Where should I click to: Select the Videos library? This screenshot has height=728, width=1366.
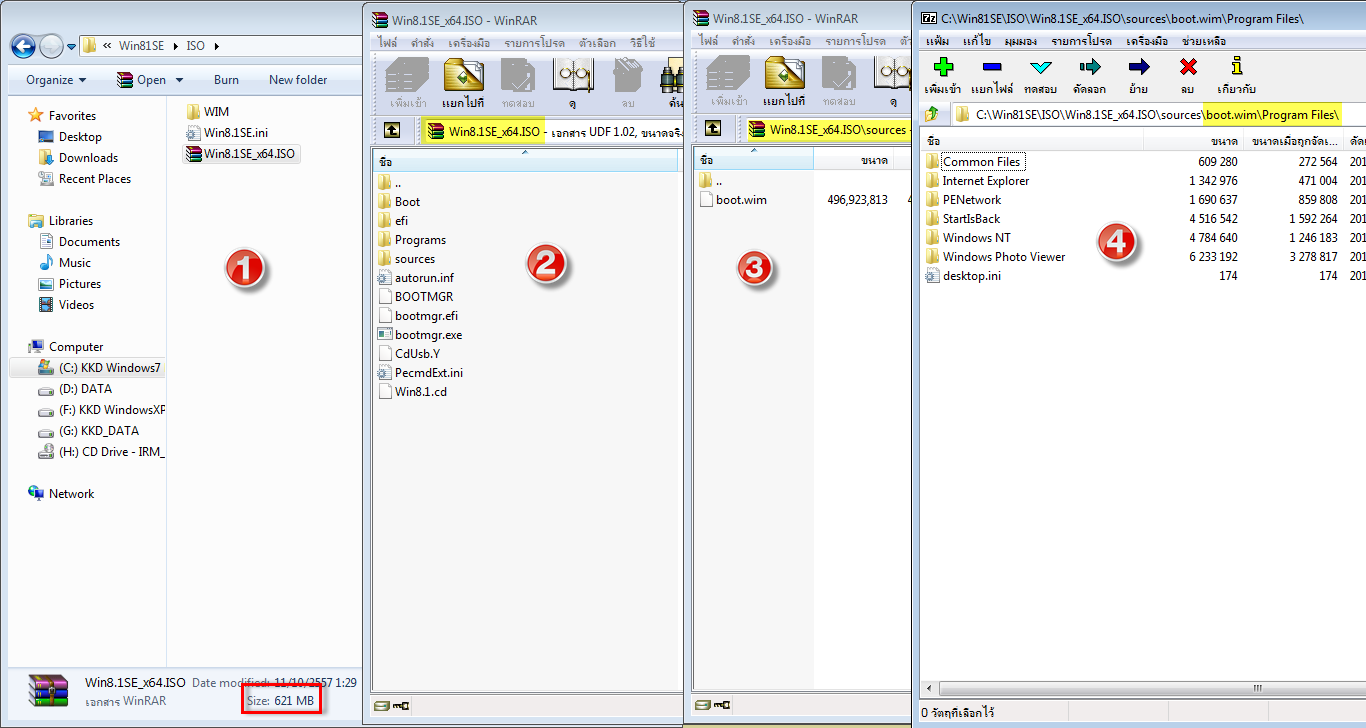(76, 304)
